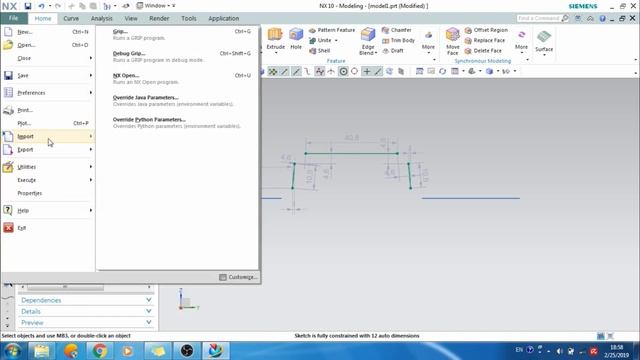This screenshot has height=360, width=640.
Task: Click the volume speaker icon in system tray
Action: [x=560, y=351]
